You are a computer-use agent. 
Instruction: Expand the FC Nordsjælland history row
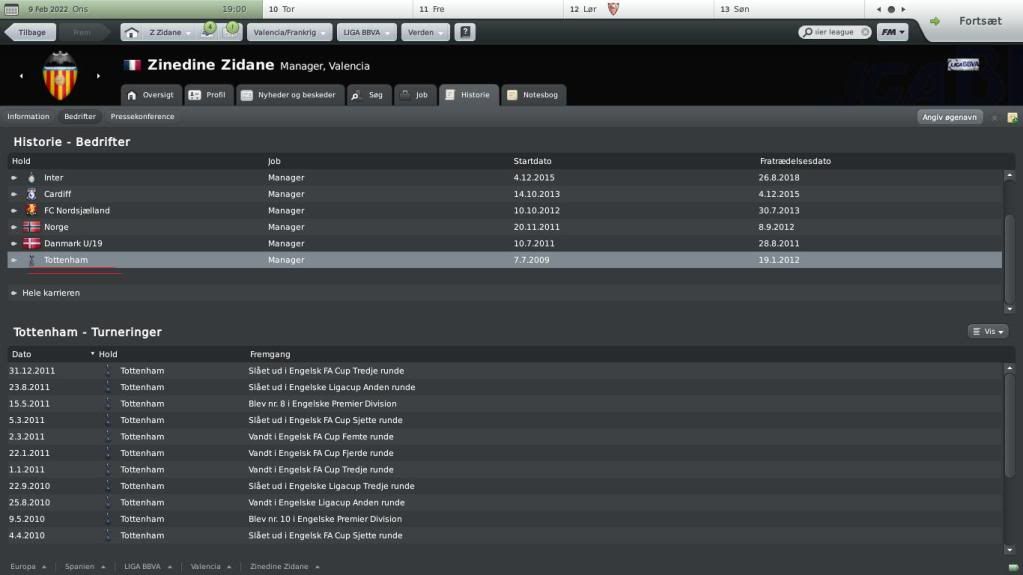tap(14, 210)
